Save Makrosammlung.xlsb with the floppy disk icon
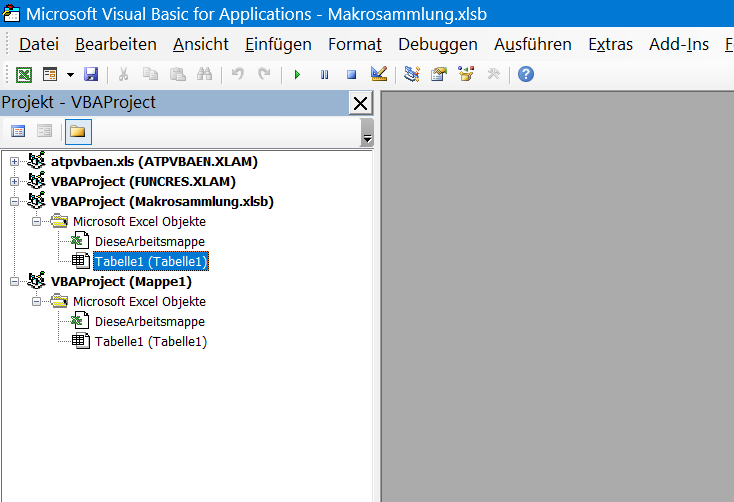 pyautogui.click(x=91, y=74)
